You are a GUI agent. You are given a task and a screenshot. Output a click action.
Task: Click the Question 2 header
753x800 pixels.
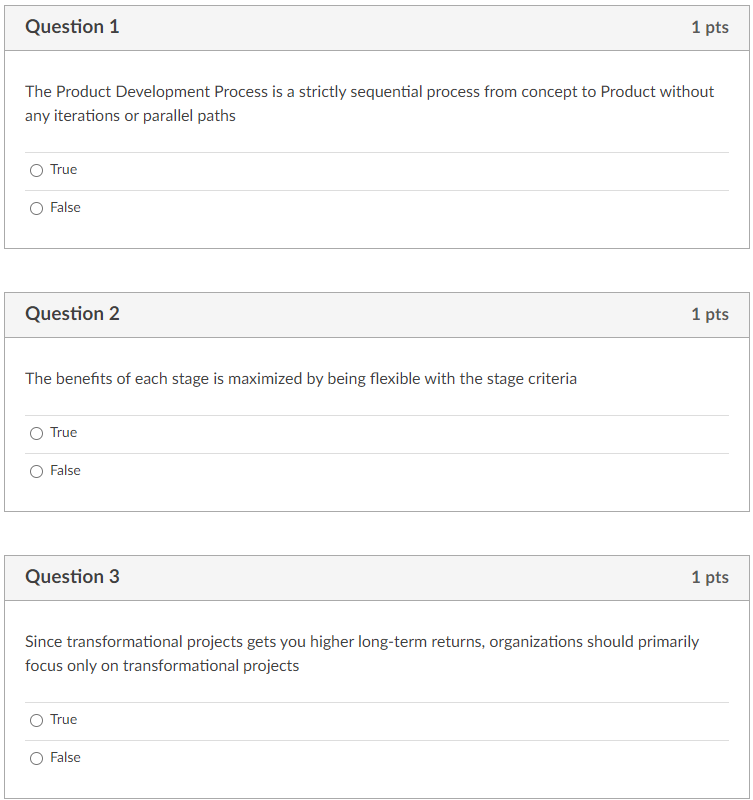point(72,314)
